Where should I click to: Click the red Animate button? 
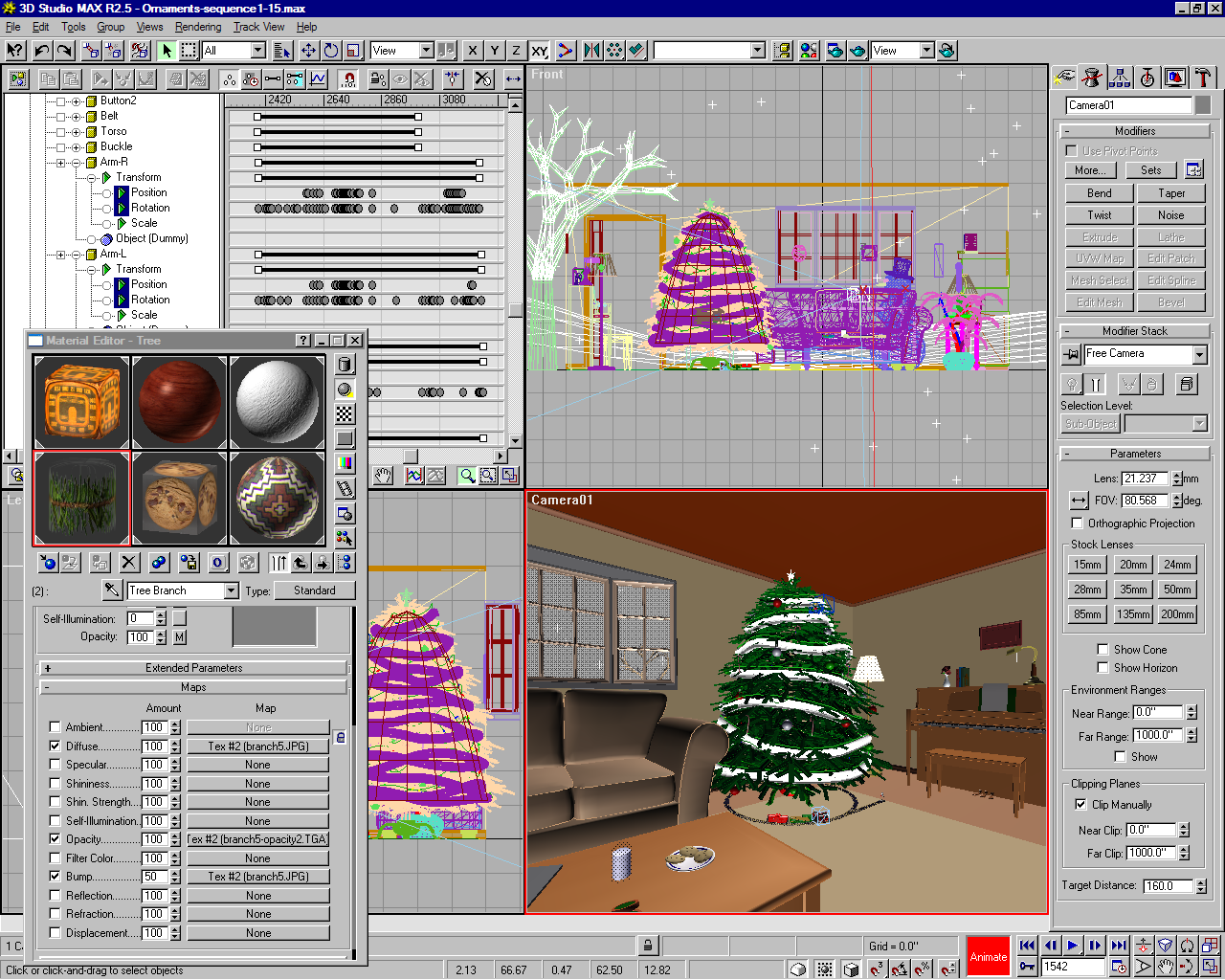tap(989, 956)
